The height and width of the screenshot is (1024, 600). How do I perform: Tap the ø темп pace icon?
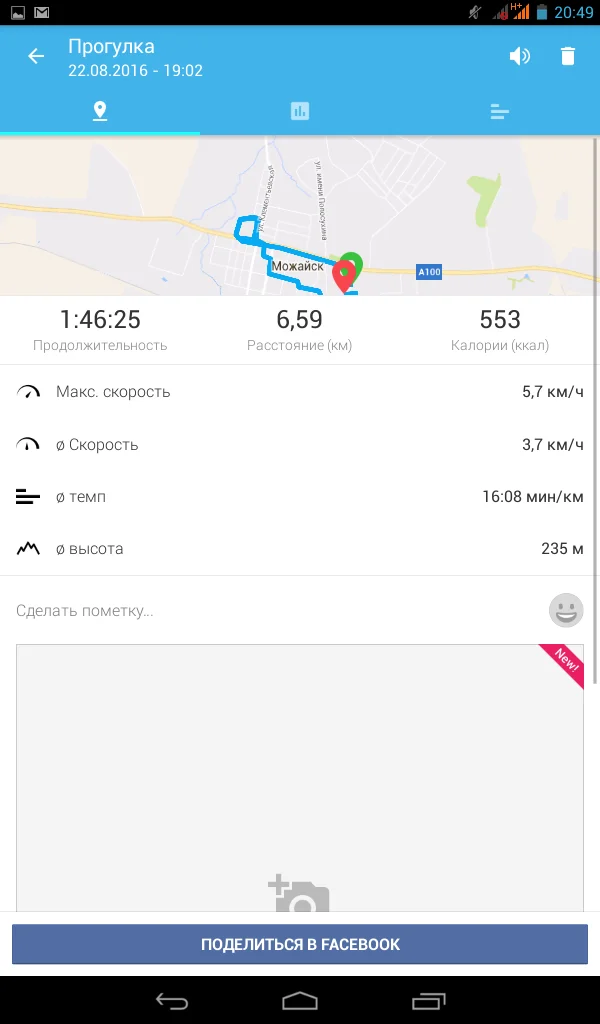28,497
